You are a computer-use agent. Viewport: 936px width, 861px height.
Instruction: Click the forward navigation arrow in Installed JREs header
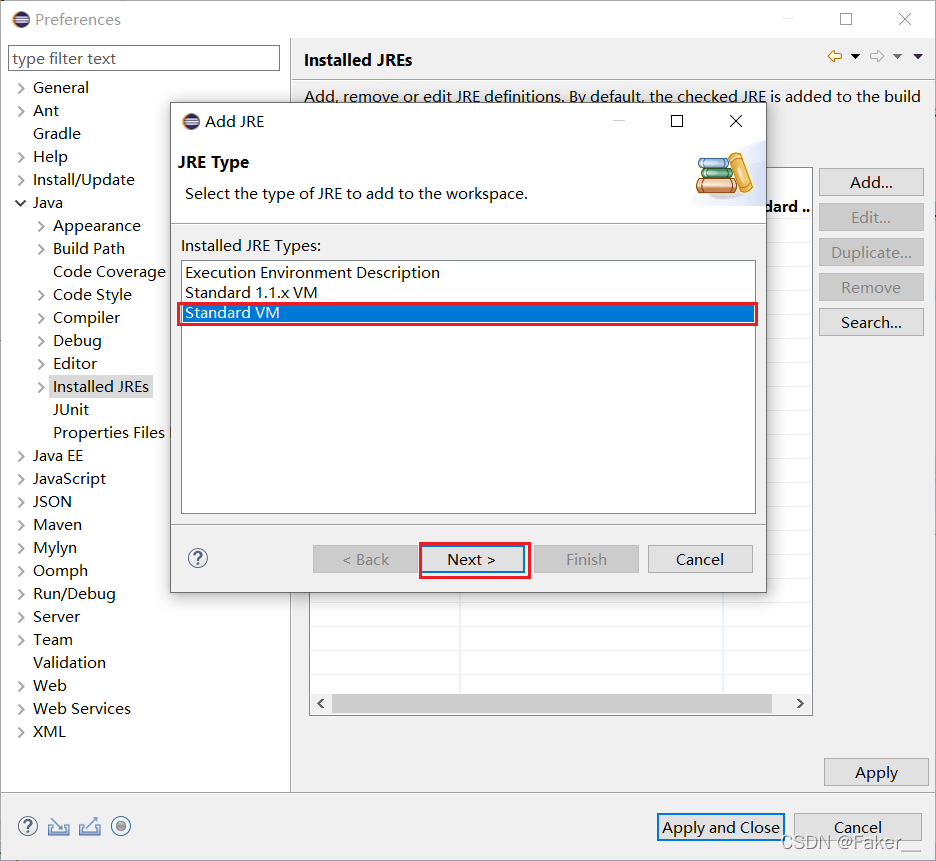point(876,56)
